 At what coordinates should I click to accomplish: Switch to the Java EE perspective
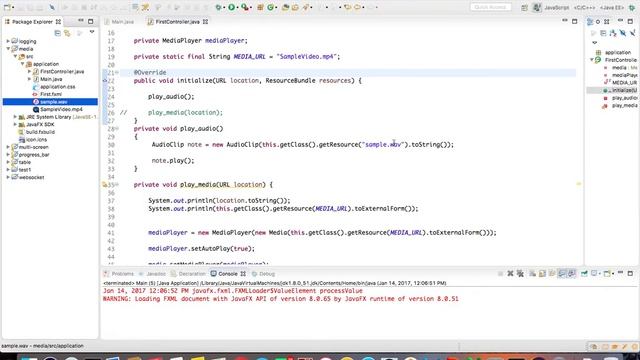(611, 7)
